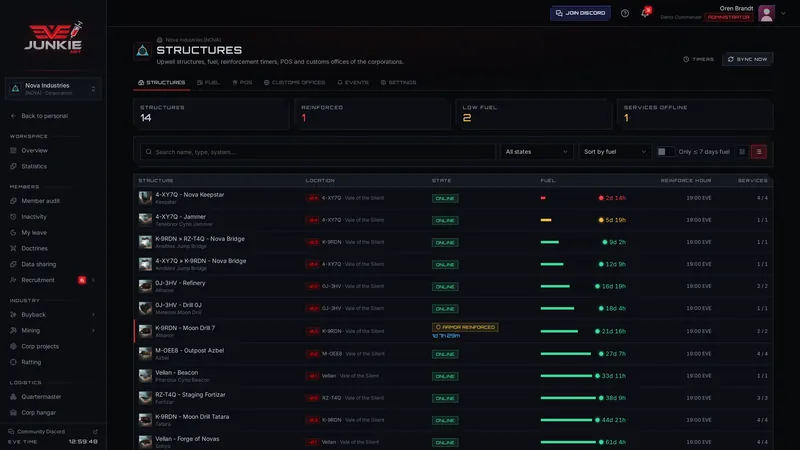This screenshot has height=450, width=800.
Task: Switch the Nova Industries corporation selector
Action: pyautogui.click(x=53, y=89)
